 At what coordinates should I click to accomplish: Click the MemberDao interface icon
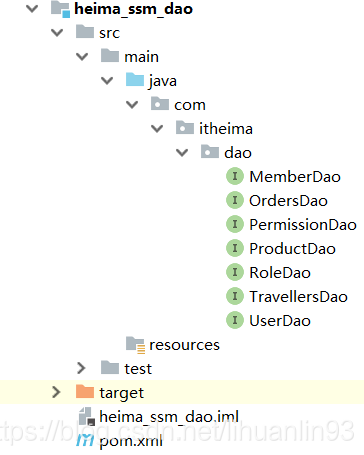[235, 176]
